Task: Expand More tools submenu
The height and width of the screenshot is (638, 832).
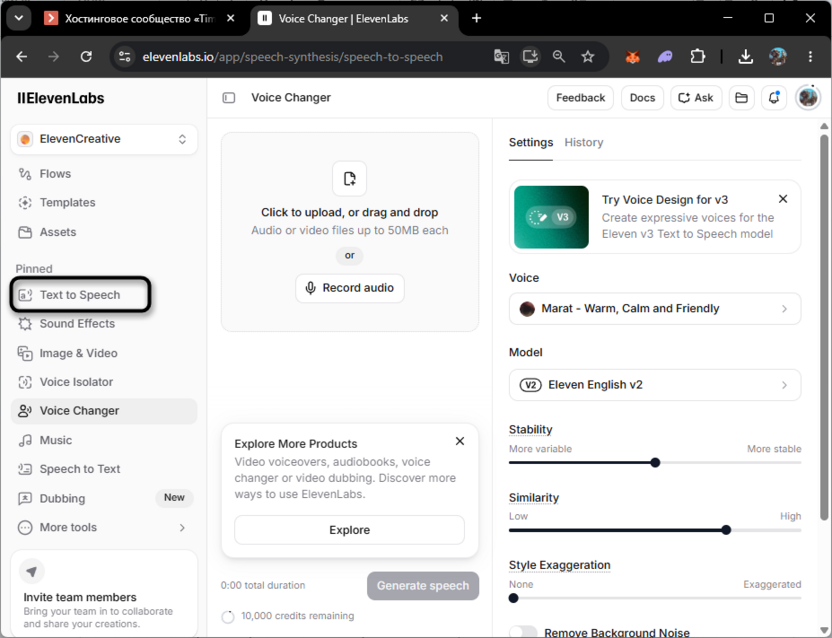Action: 104,528
